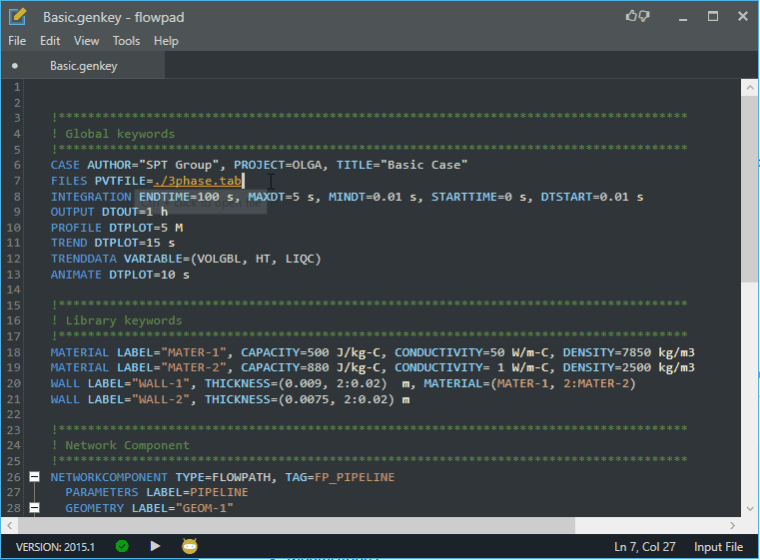This screenshot has width=760, height=560.
Task: Click the yellow ninja face icon
Action: [x=190, y=546]
